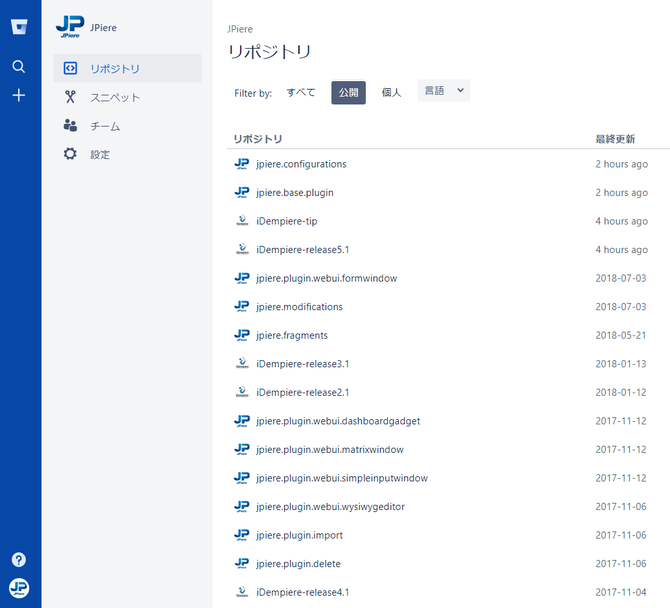Open the help question mark icon

[x=19, y=559]
